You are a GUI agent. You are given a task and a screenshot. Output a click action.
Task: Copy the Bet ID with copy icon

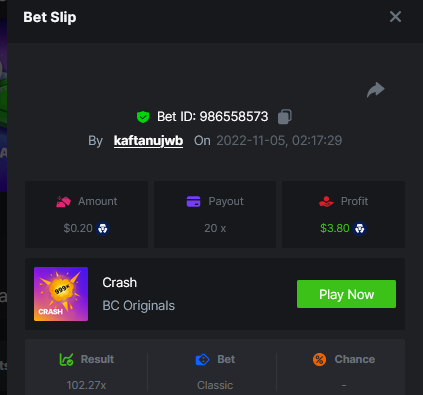(285, 117)
